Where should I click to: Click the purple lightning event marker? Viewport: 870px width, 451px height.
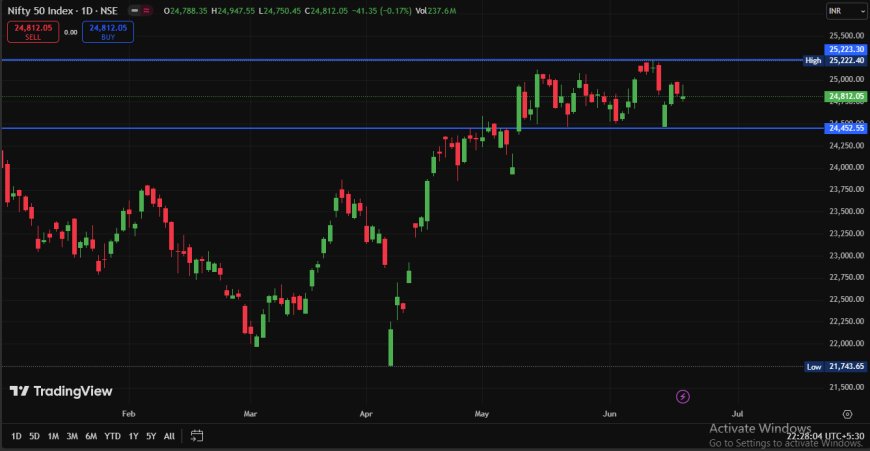coord(683,397)
